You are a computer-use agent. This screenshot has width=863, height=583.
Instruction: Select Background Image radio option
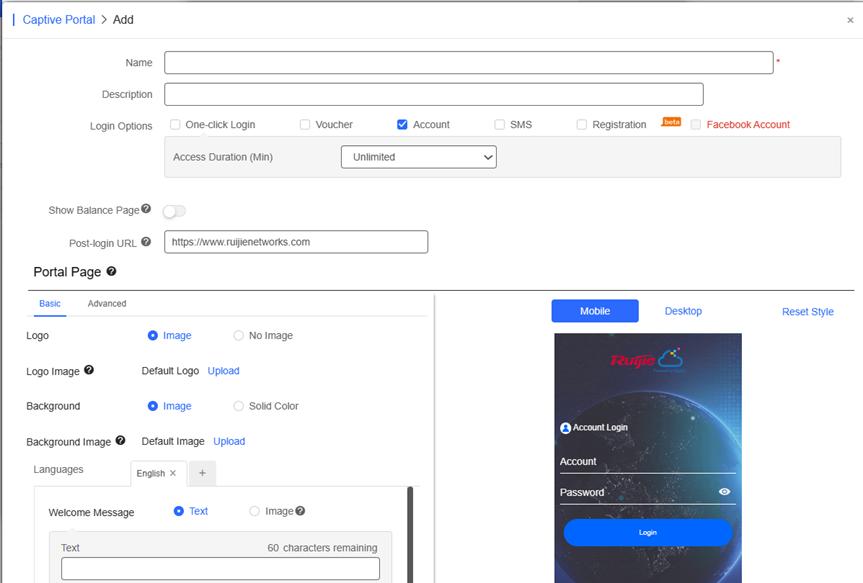tap(152, 406)
